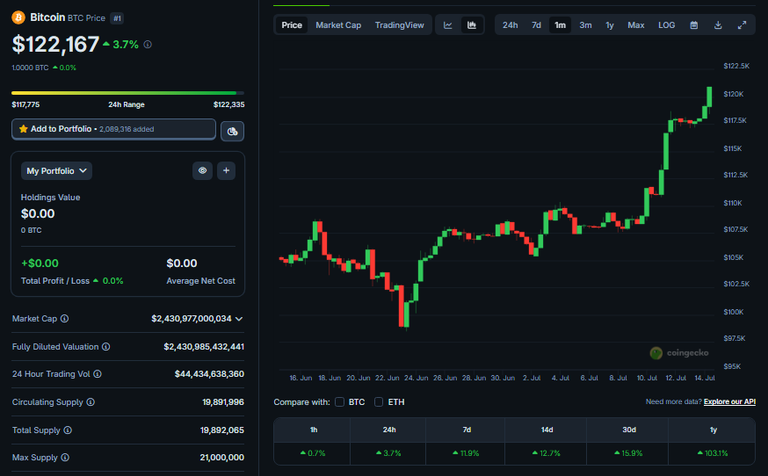This screenshot has height=476, width=768.
Task: Expand the Market Cap value chevron
Action: (239, 319)
